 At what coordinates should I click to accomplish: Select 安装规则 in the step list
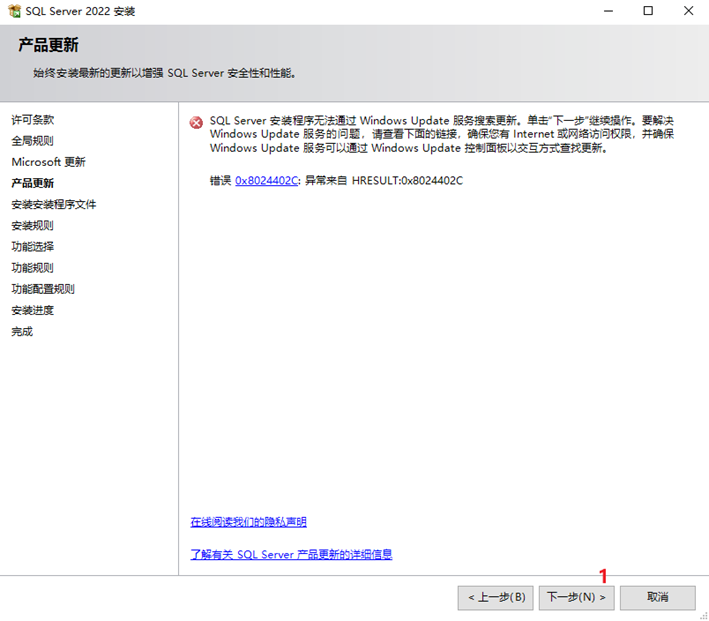pyautogui.click(x=33, y=225)
